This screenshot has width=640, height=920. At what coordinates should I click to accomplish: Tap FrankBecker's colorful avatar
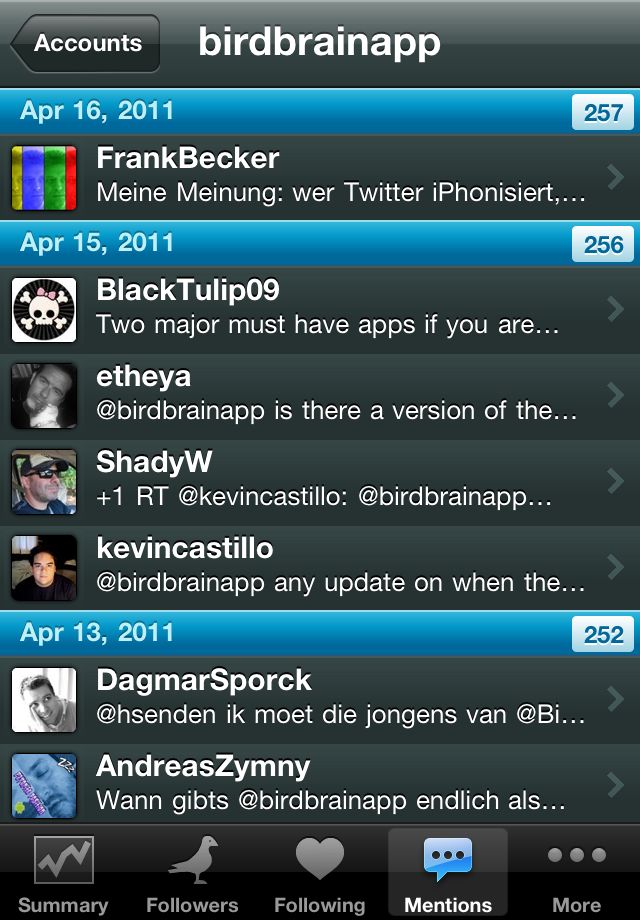click(x=44, y=178)
